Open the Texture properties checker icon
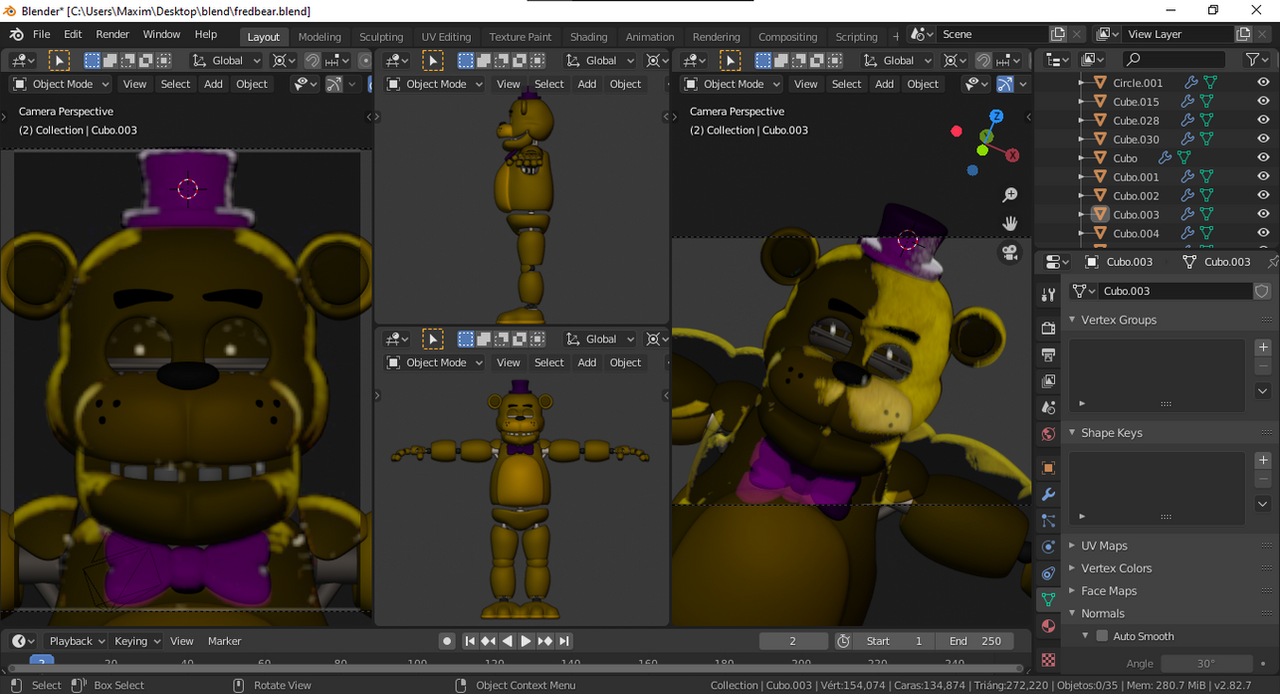 [1048, 660]
